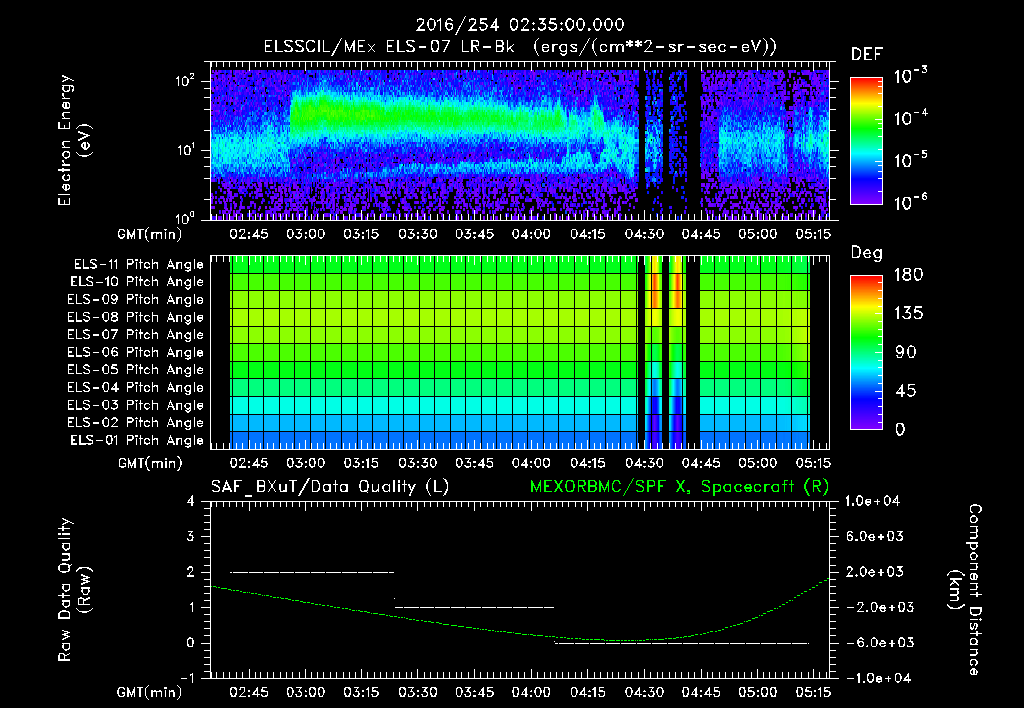This screenshot has height=708, width=1024.
Task: Click the Electron Energy (eV) axis label
Action: click(74, 140)
